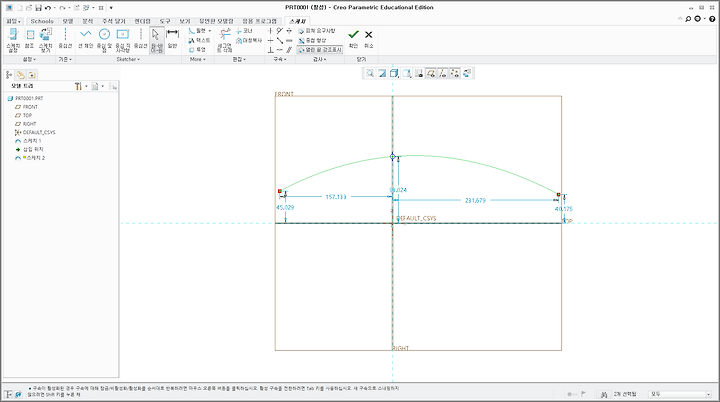Select the 일반 normal dimension tool
This screenshot has height=402, width=720.
[x=172, y=40]
